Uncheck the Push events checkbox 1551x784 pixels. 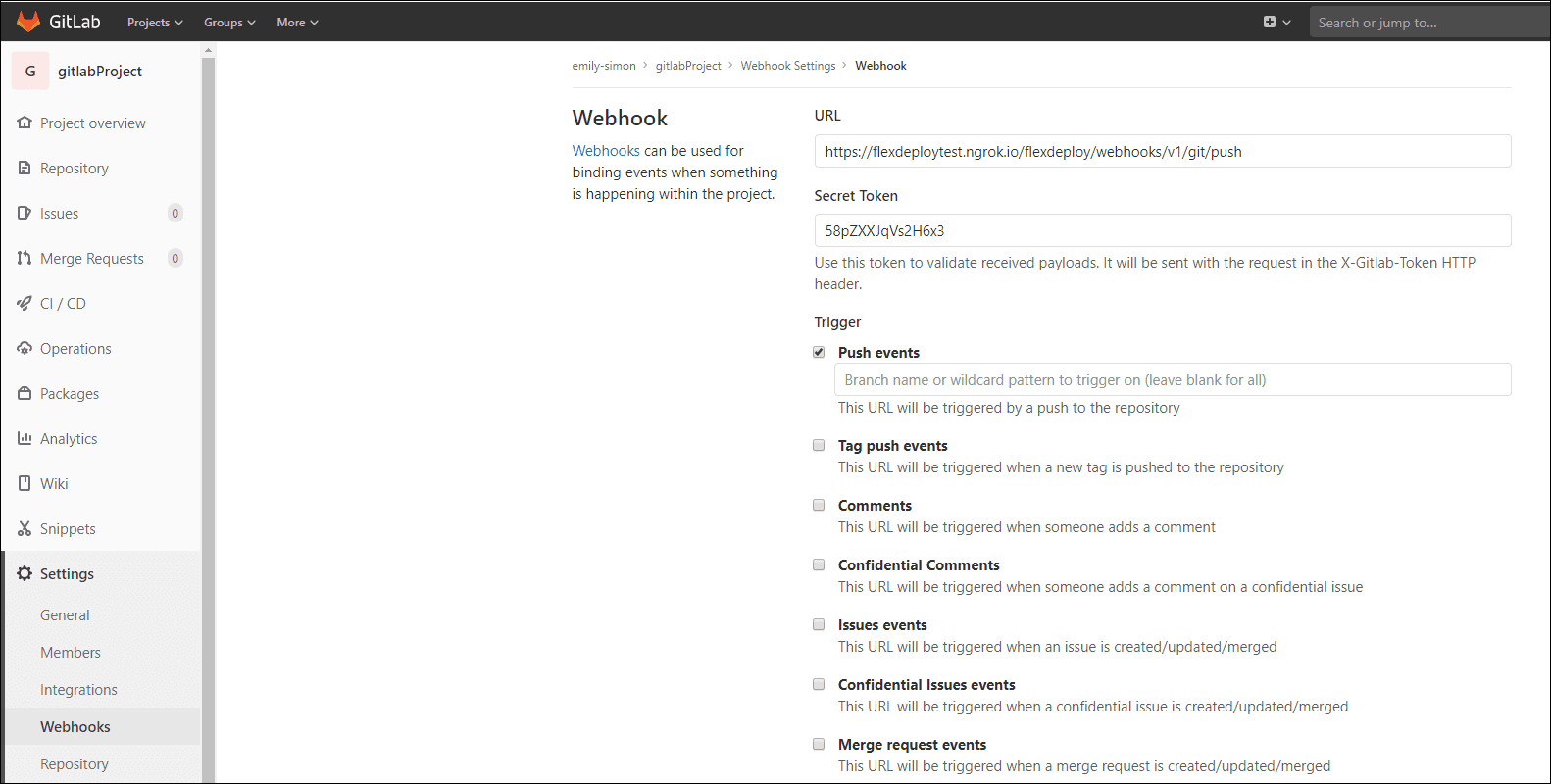[819, 352]
